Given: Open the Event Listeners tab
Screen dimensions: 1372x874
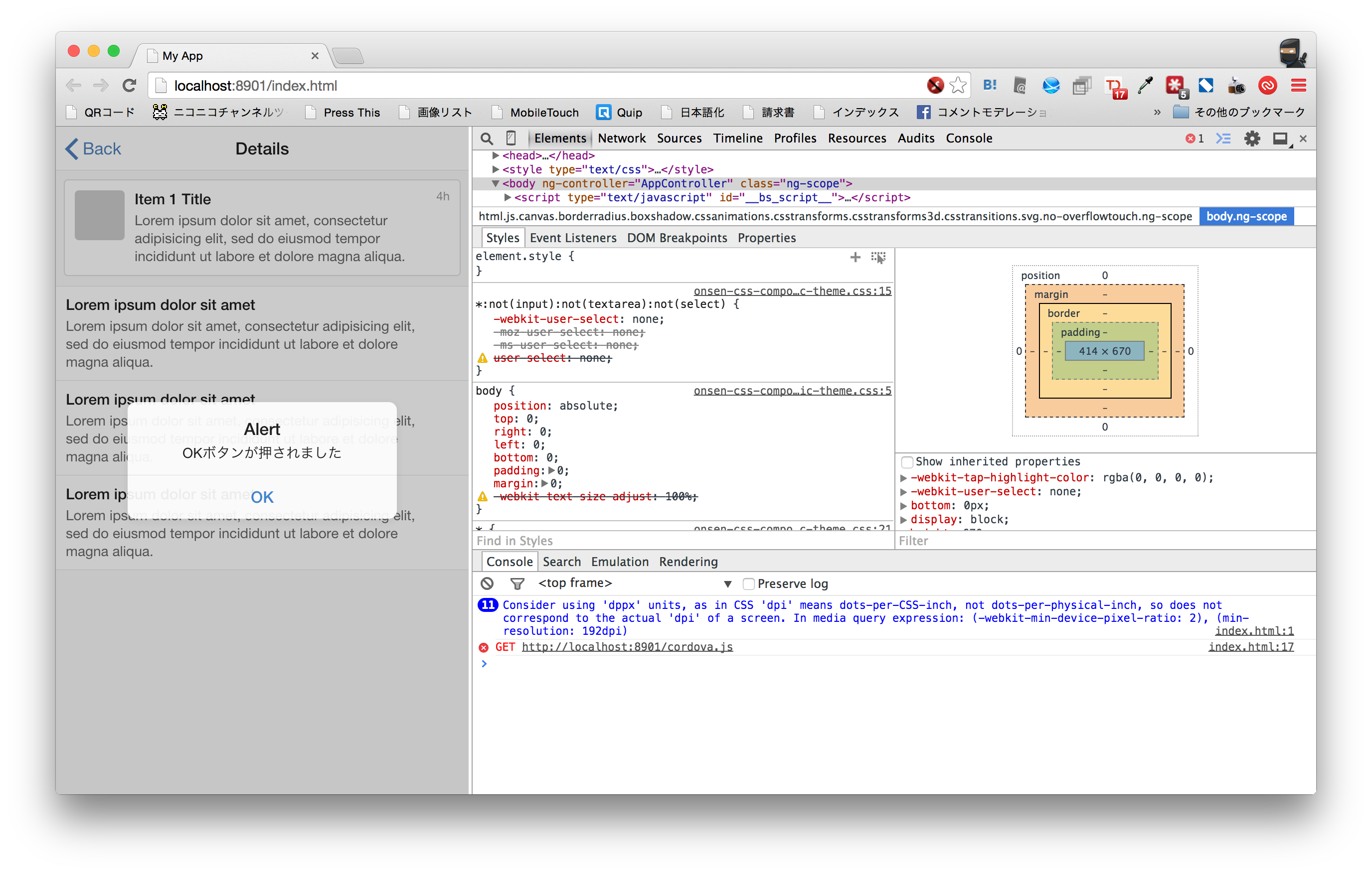Looking at the screenshot, I should pyautogui.click(x=573, y=238).
